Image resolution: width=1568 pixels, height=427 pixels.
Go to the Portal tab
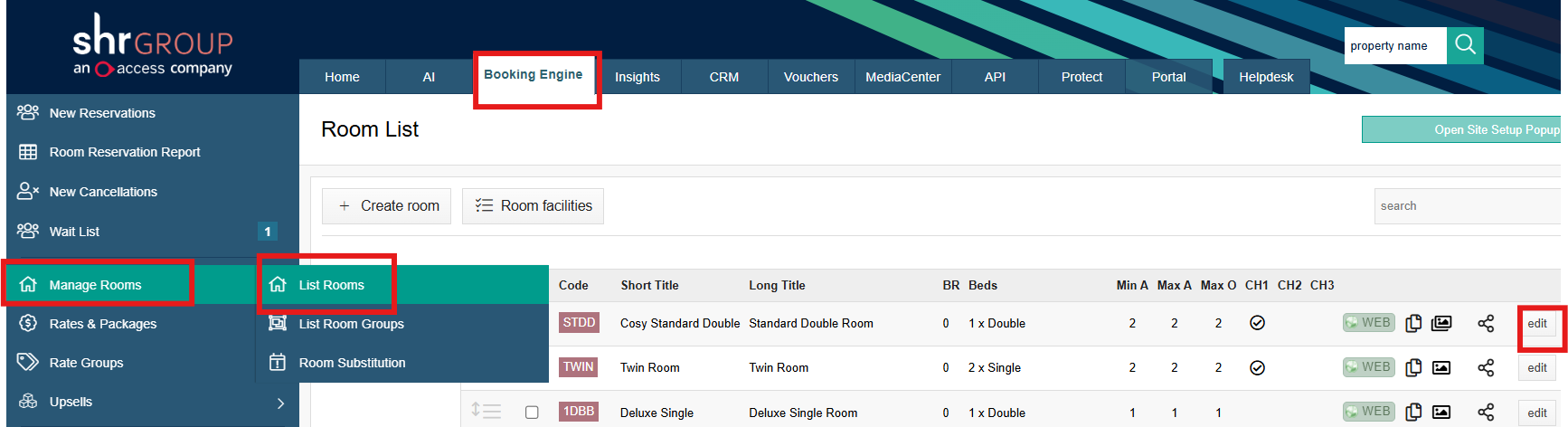click(1168, 77)
